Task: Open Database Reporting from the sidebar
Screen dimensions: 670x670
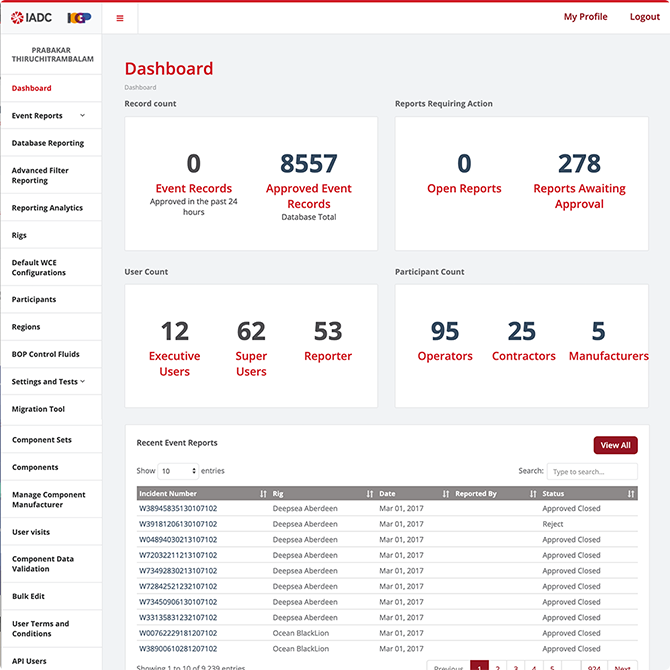Action: point(48,143)
